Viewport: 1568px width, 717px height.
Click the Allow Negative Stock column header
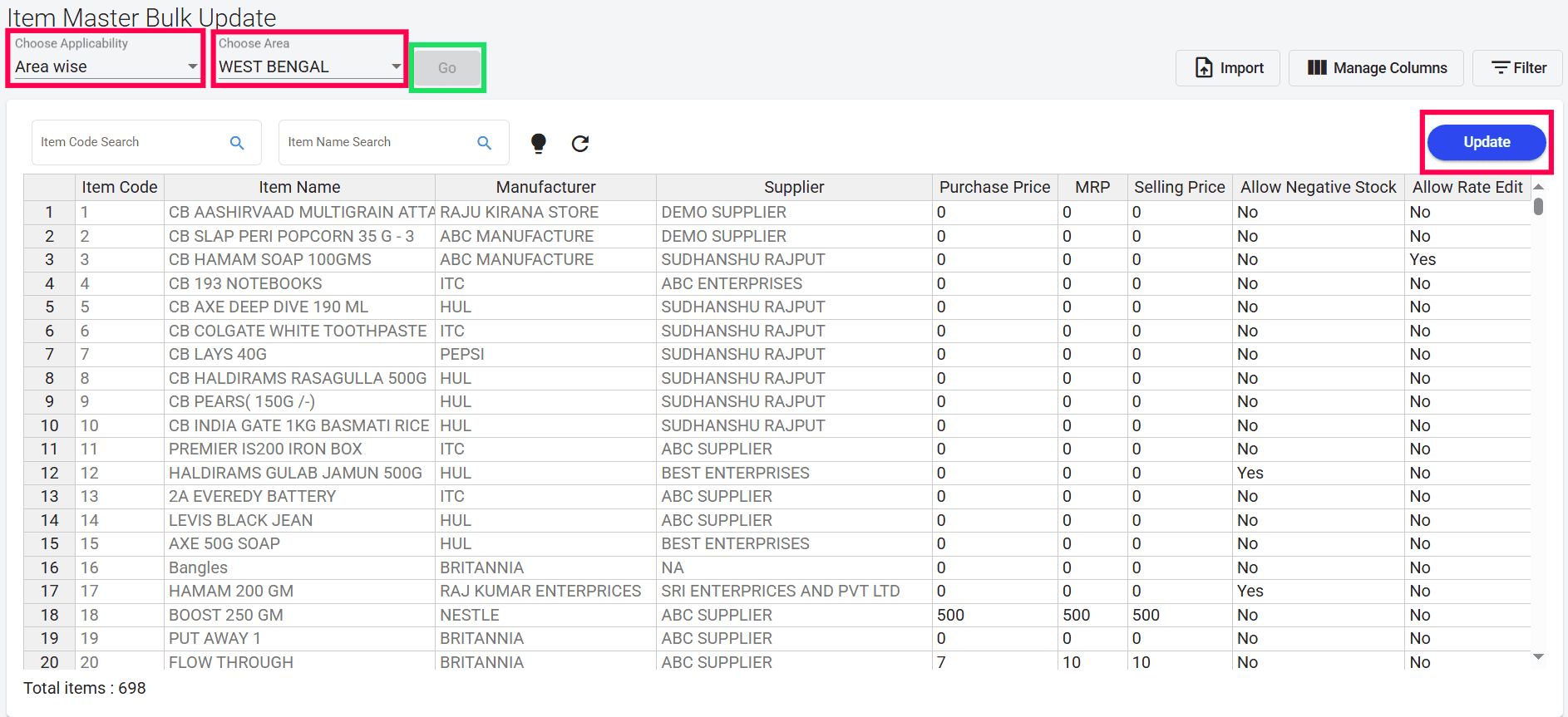click(x=1318, y=188)
